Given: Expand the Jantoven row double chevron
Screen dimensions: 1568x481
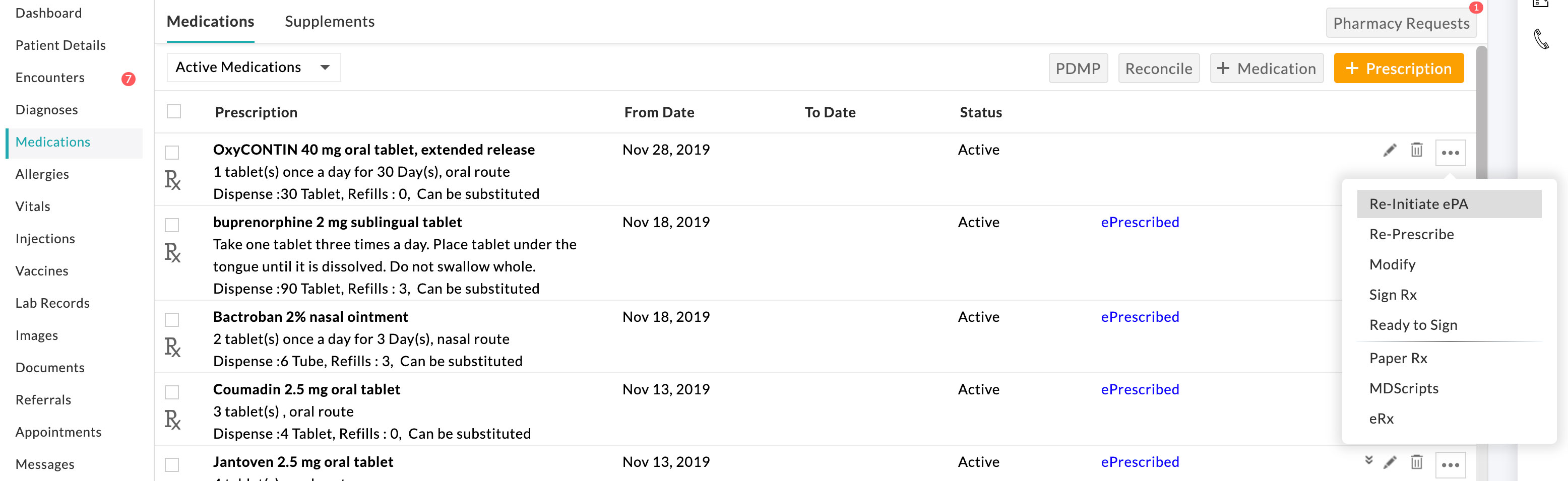Looking at the screenshot, I should point(1368,460).
